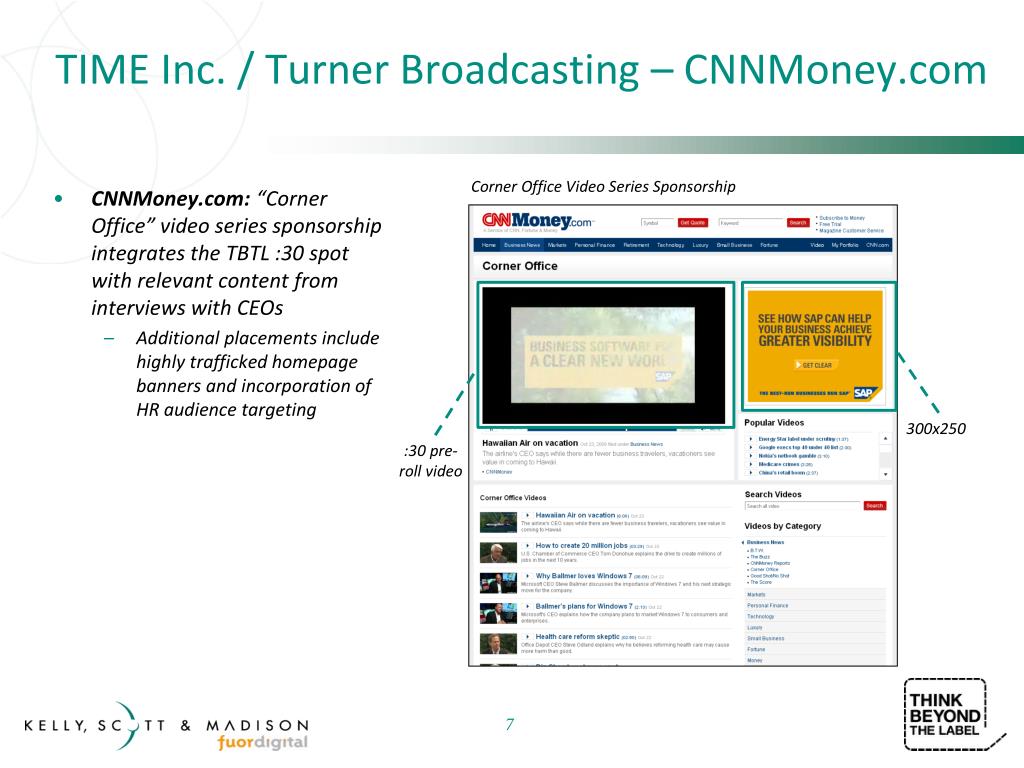Open the Free Trial link

click(831, 224)
